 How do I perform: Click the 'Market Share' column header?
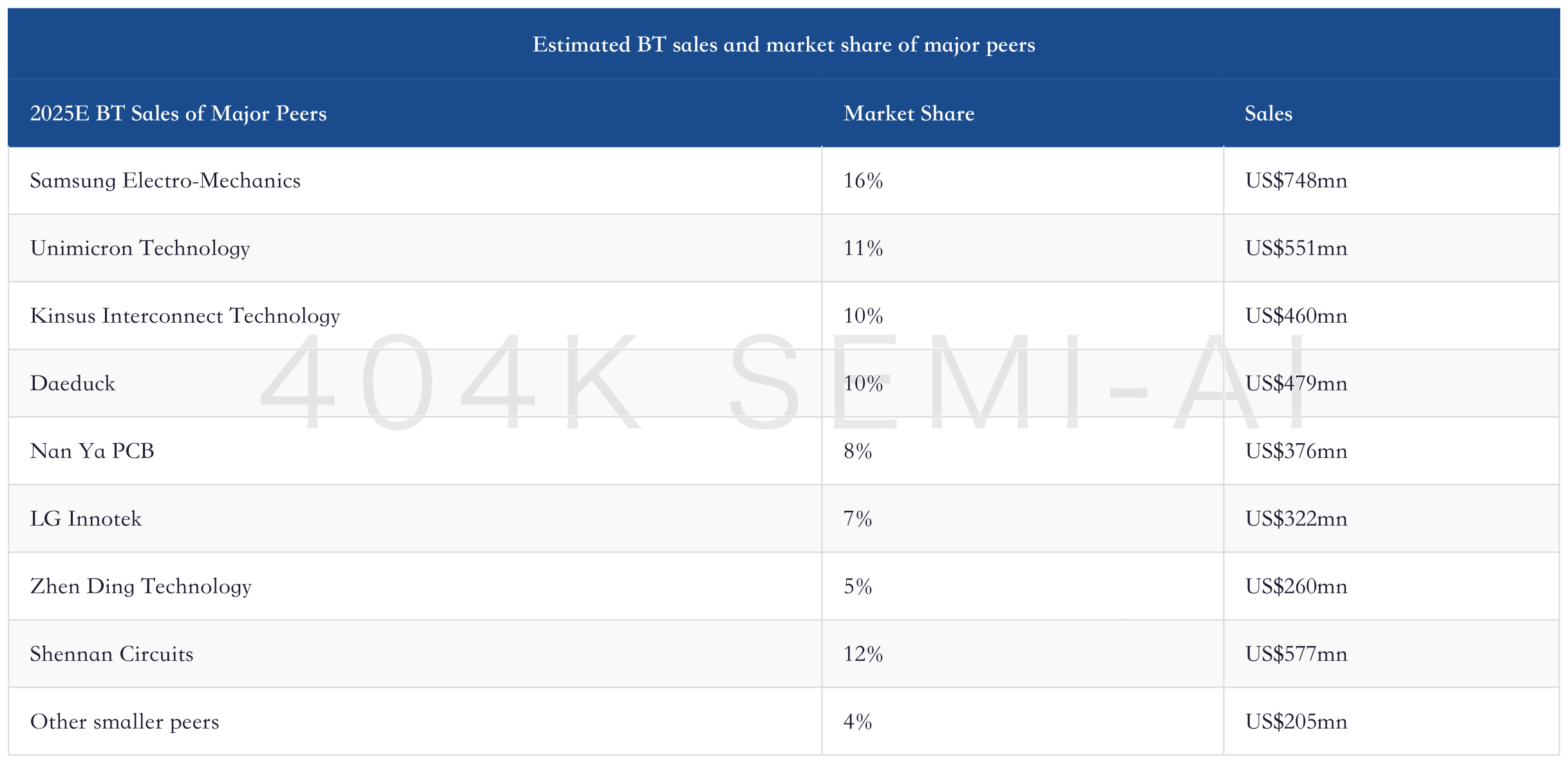coord(909,113)
